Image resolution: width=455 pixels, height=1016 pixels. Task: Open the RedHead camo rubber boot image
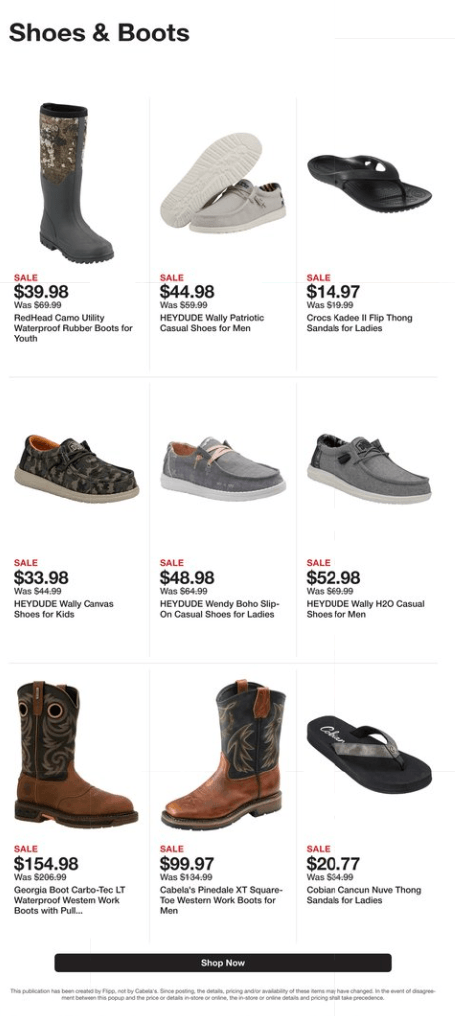click(76, 183)
